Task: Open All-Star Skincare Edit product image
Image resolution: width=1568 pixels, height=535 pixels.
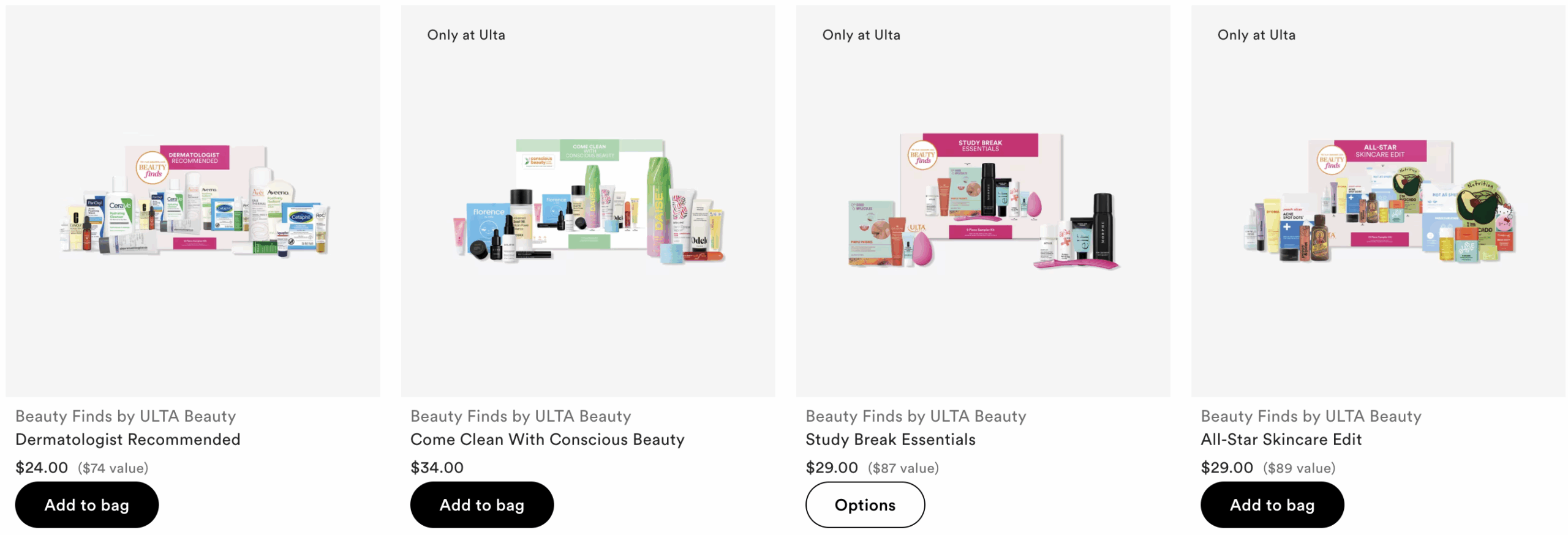Action: pos(1378,201)
